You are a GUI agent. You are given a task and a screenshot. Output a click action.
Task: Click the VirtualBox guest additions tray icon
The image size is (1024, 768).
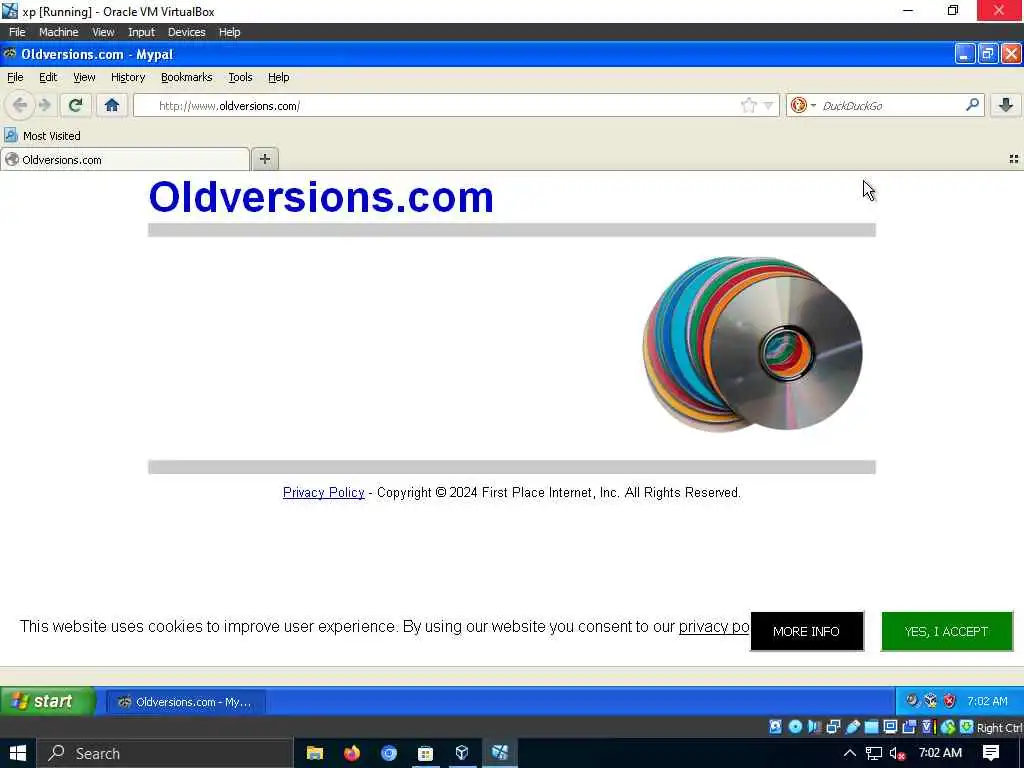931,701
